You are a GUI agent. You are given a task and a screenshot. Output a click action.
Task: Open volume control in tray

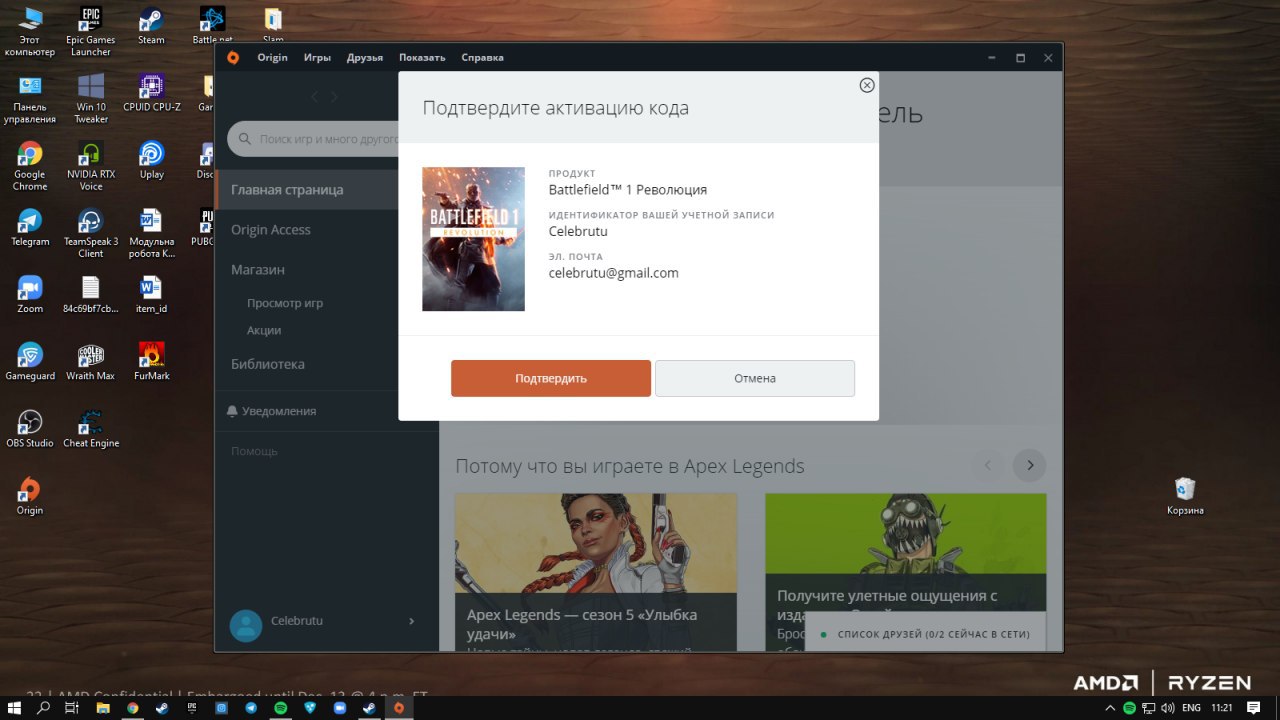1168,708
